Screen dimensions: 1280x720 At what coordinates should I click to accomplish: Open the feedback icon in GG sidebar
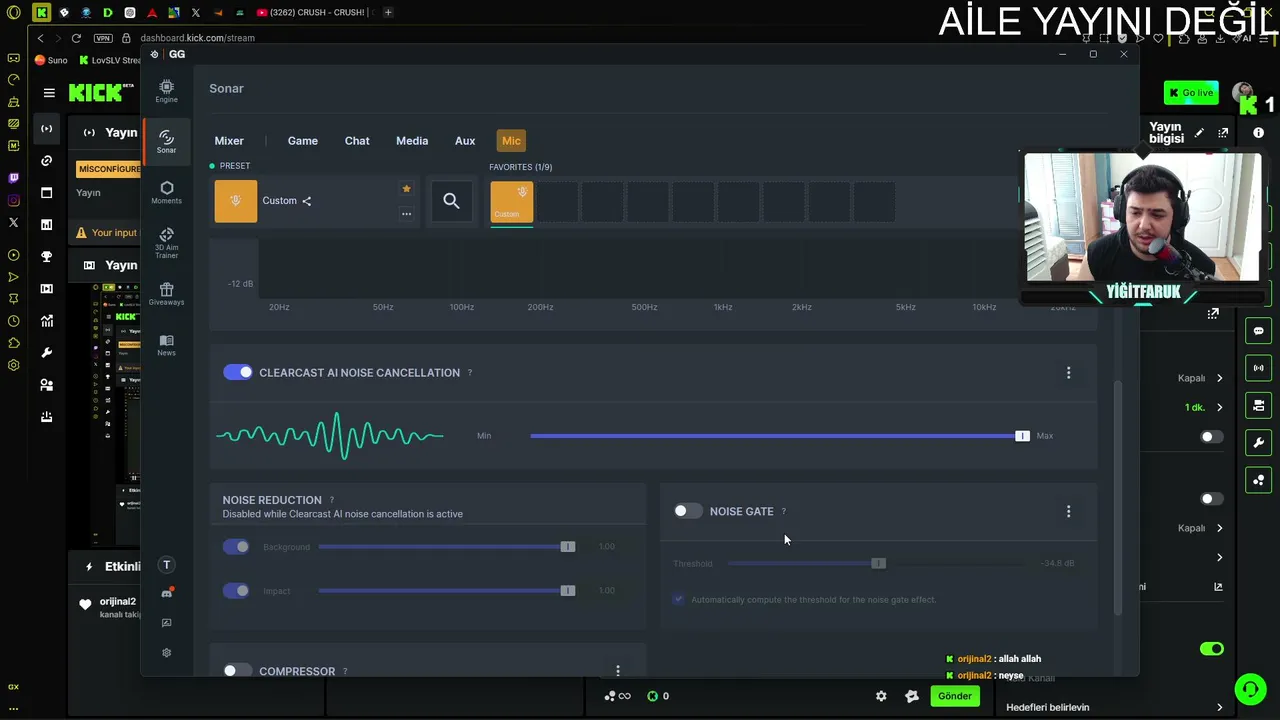[166, 622]
